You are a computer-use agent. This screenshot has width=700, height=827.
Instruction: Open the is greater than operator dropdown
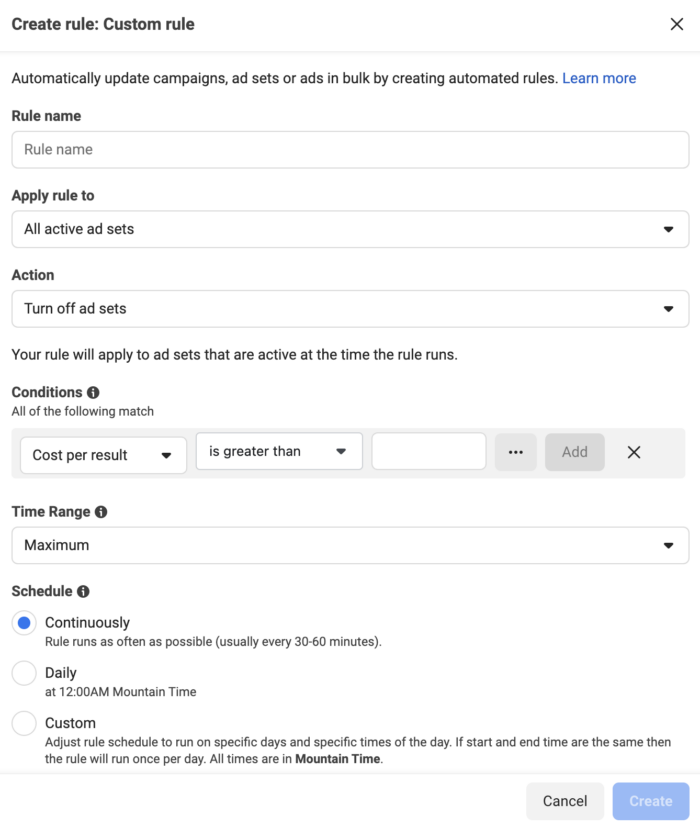(x=278, y=451)
